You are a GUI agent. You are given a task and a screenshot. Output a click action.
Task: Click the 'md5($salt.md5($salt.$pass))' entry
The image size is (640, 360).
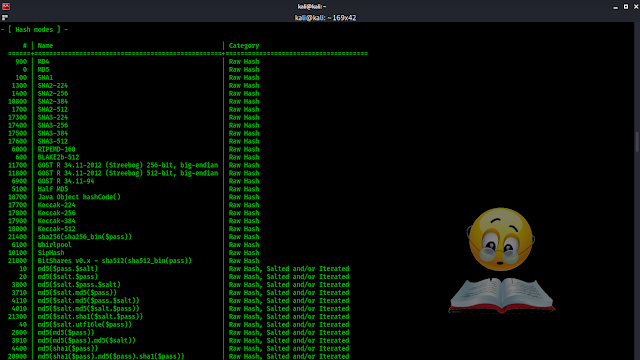click(89, 308)
